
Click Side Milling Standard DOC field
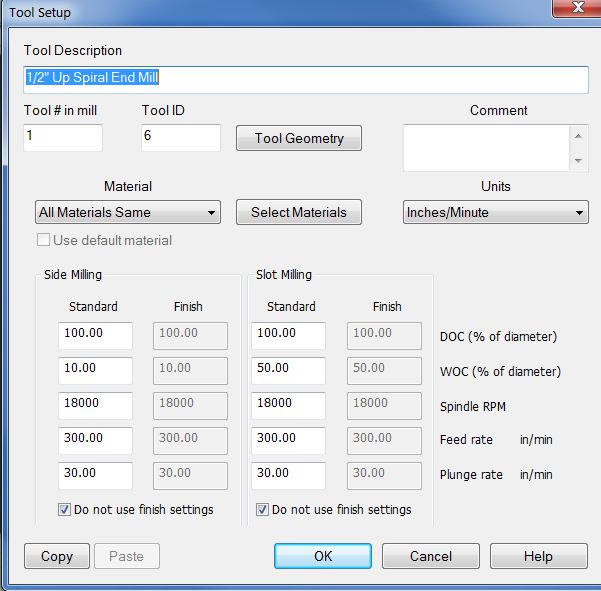(x=95, y=336)
